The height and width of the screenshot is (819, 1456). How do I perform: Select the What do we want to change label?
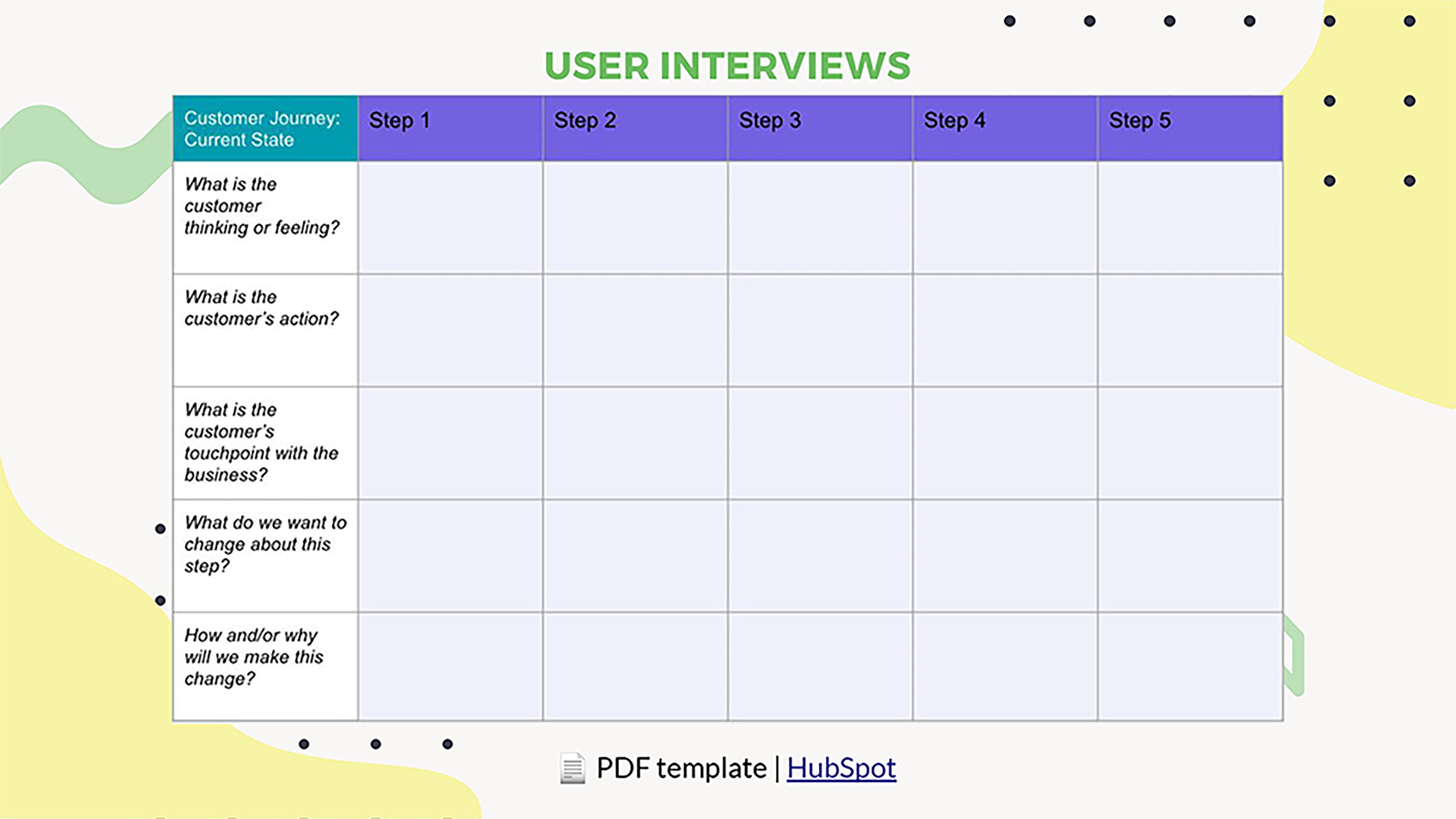tap(265, 544)
